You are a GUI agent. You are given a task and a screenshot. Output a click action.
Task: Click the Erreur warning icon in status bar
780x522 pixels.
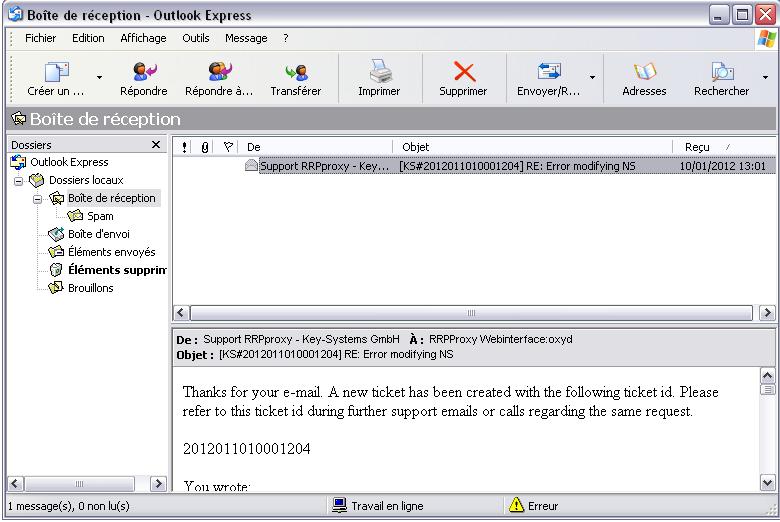[516, 505]
